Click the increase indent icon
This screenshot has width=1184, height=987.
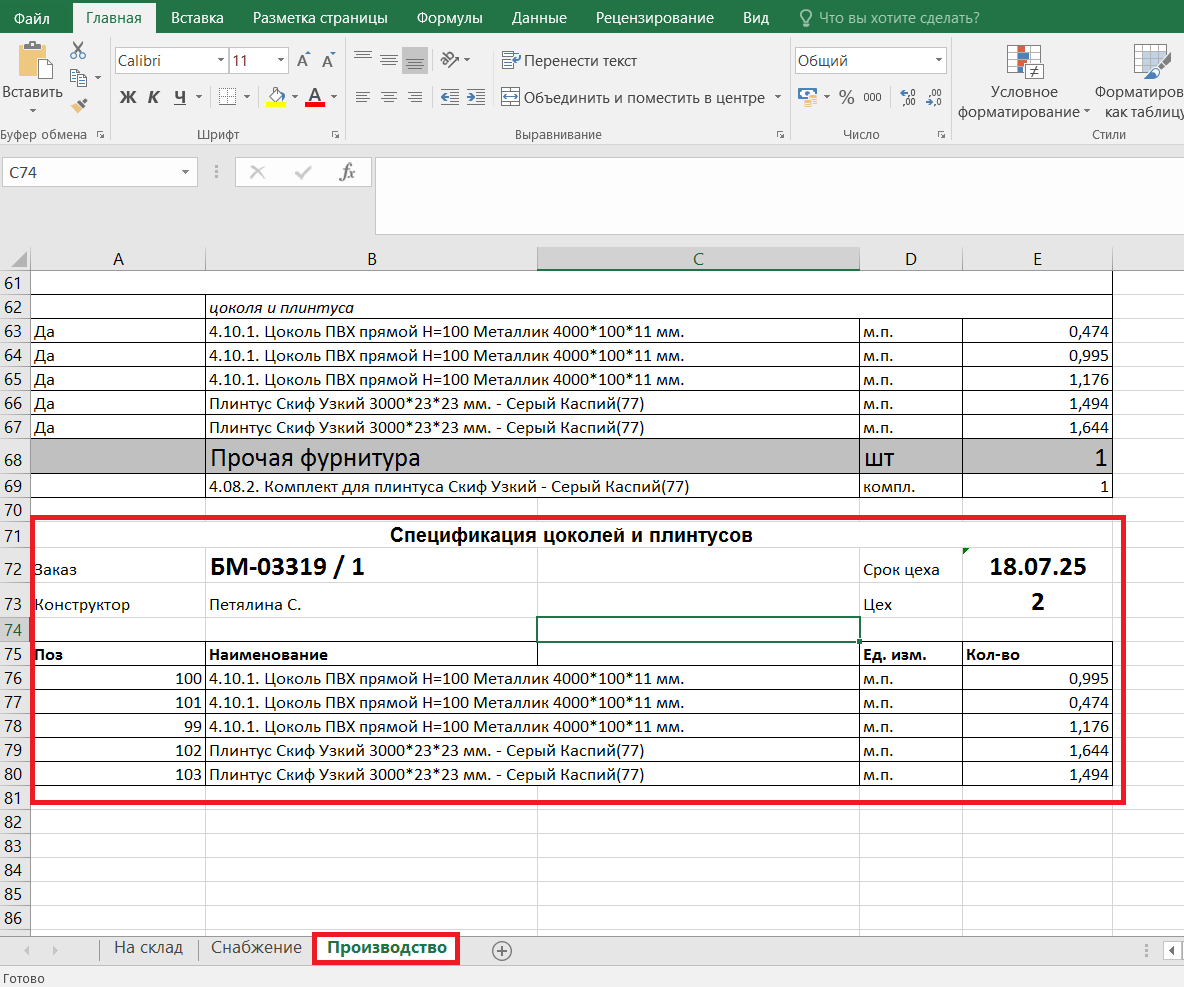(x=476, y=97)
